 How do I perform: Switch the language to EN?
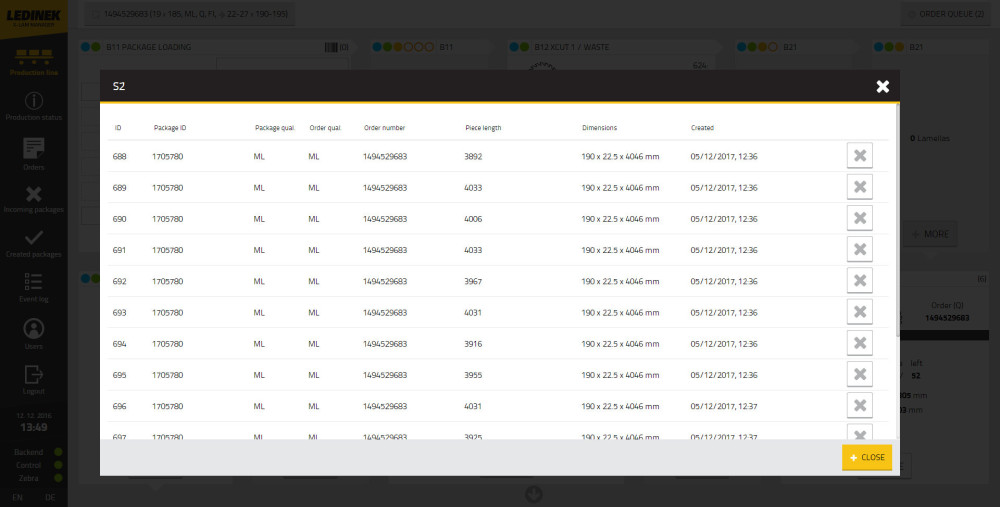click(x=17, y=496)
